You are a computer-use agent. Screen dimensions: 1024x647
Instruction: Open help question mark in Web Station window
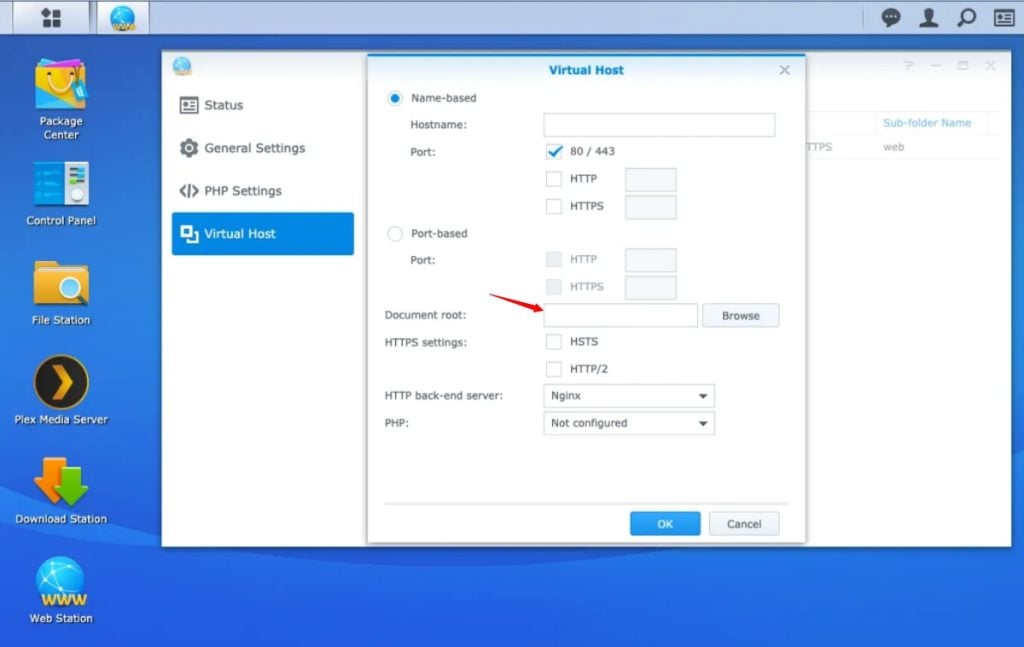[x=908, y=66]
